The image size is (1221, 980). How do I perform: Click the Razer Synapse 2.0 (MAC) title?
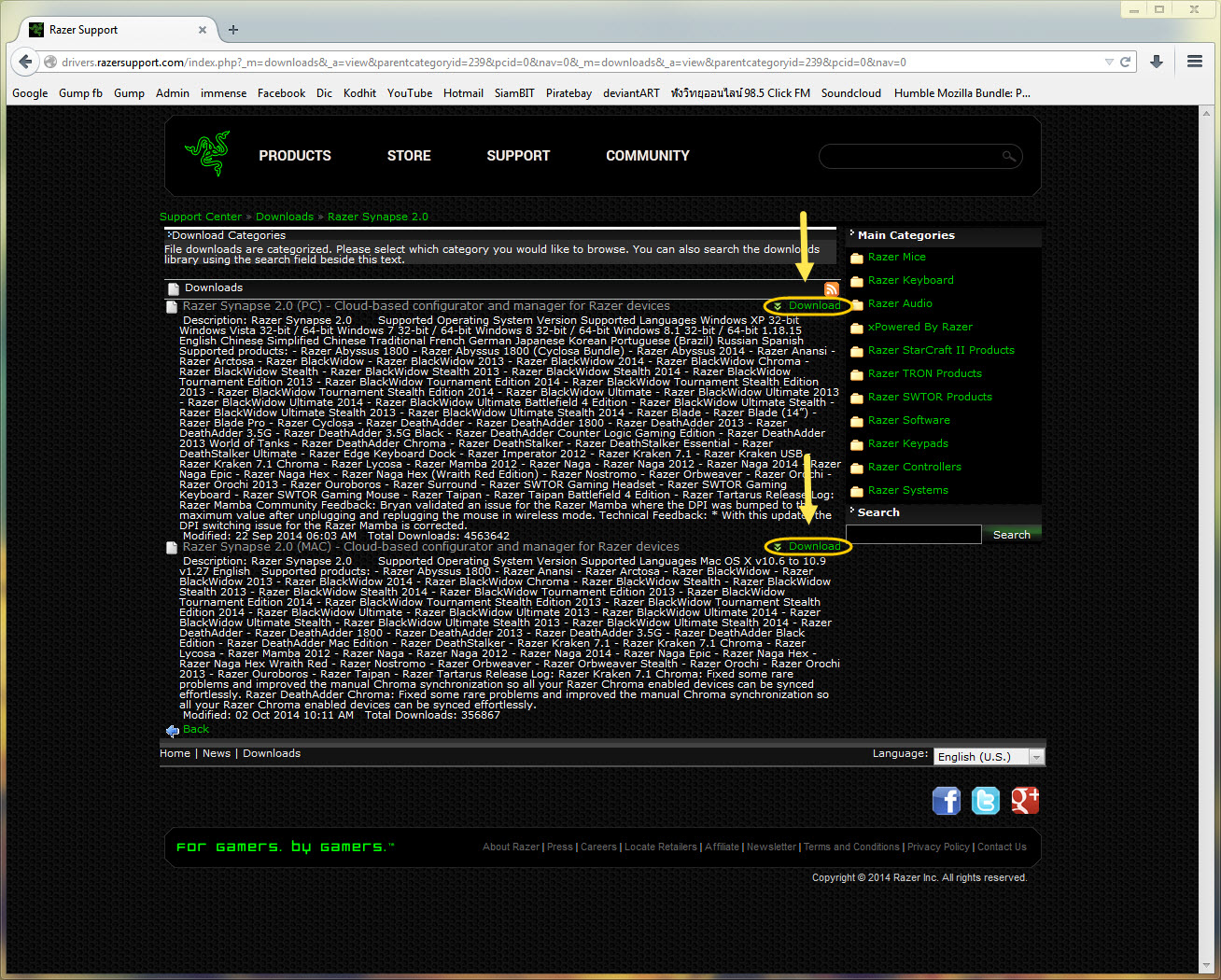[431, 547]
